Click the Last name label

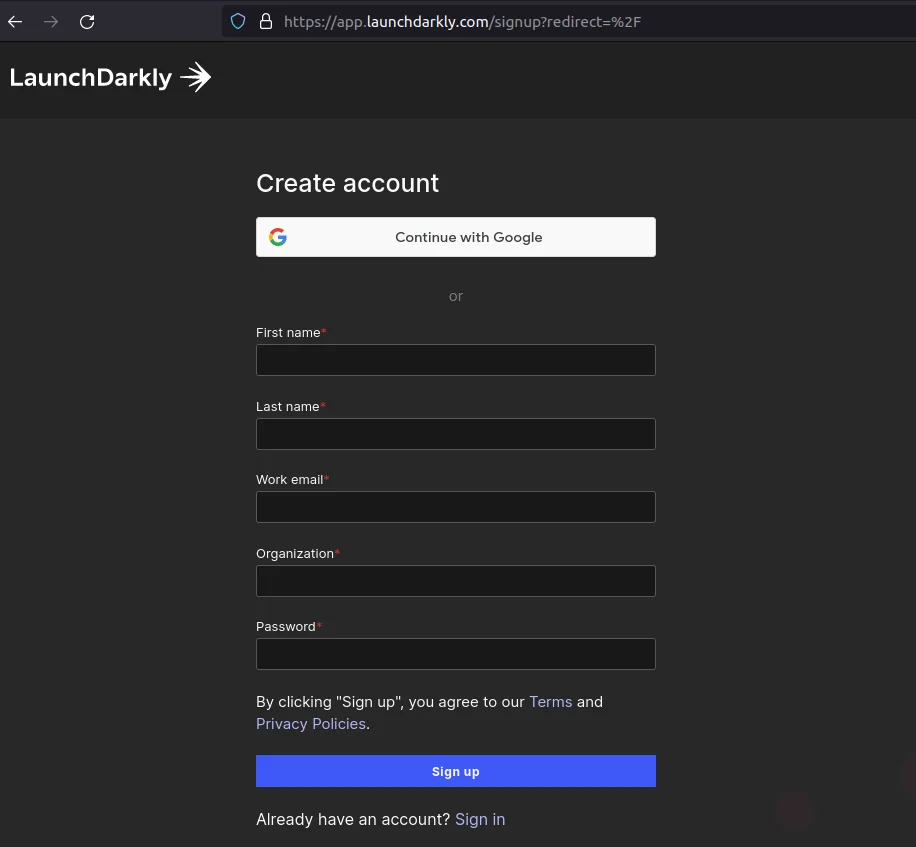287,407
